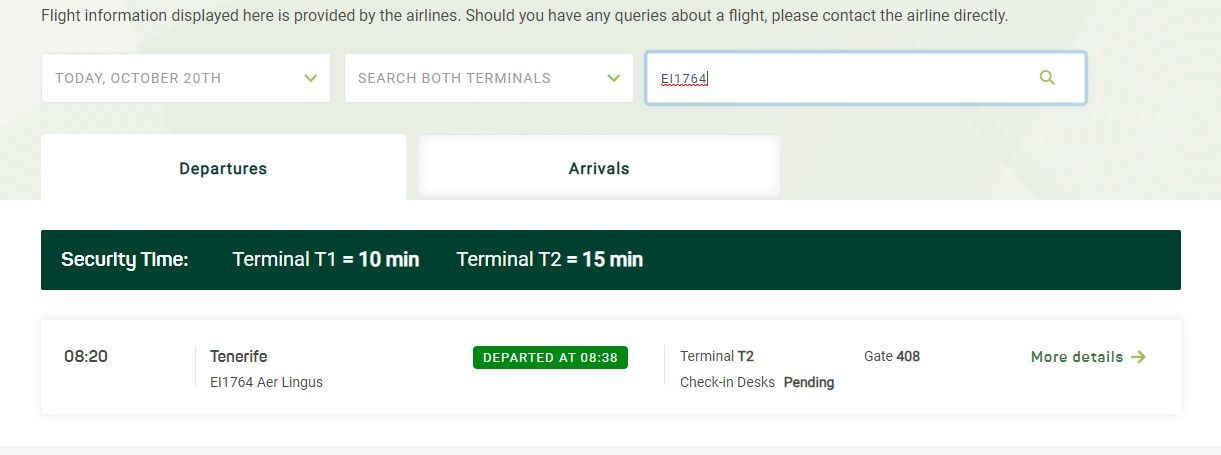Click the arrow icon beside More details
Screen dimensions: 1221x455
coord(1138,357)
